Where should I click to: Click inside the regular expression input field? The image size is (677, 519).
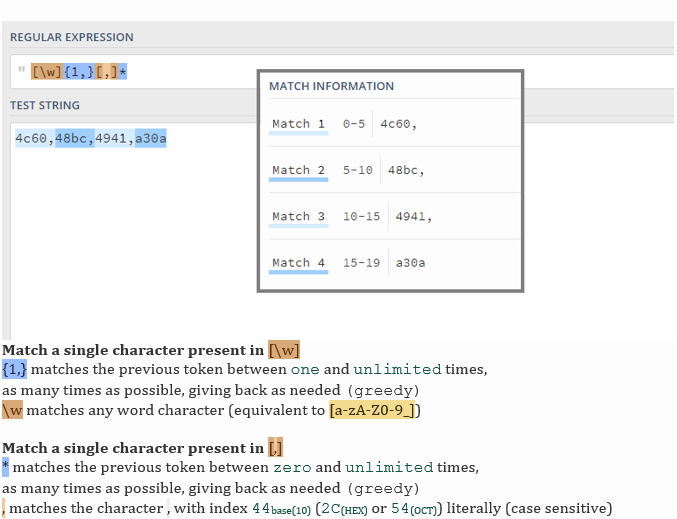point(190,72)
